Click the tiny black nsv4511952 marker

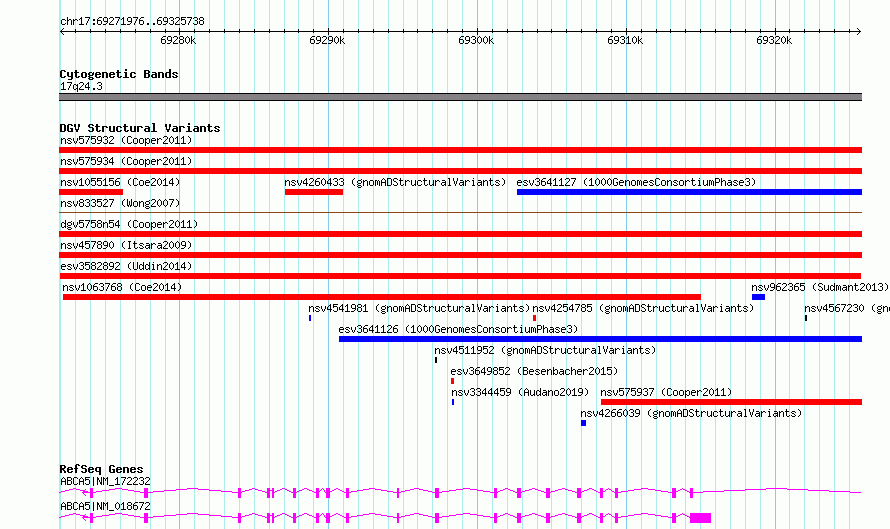click(436, 360)
